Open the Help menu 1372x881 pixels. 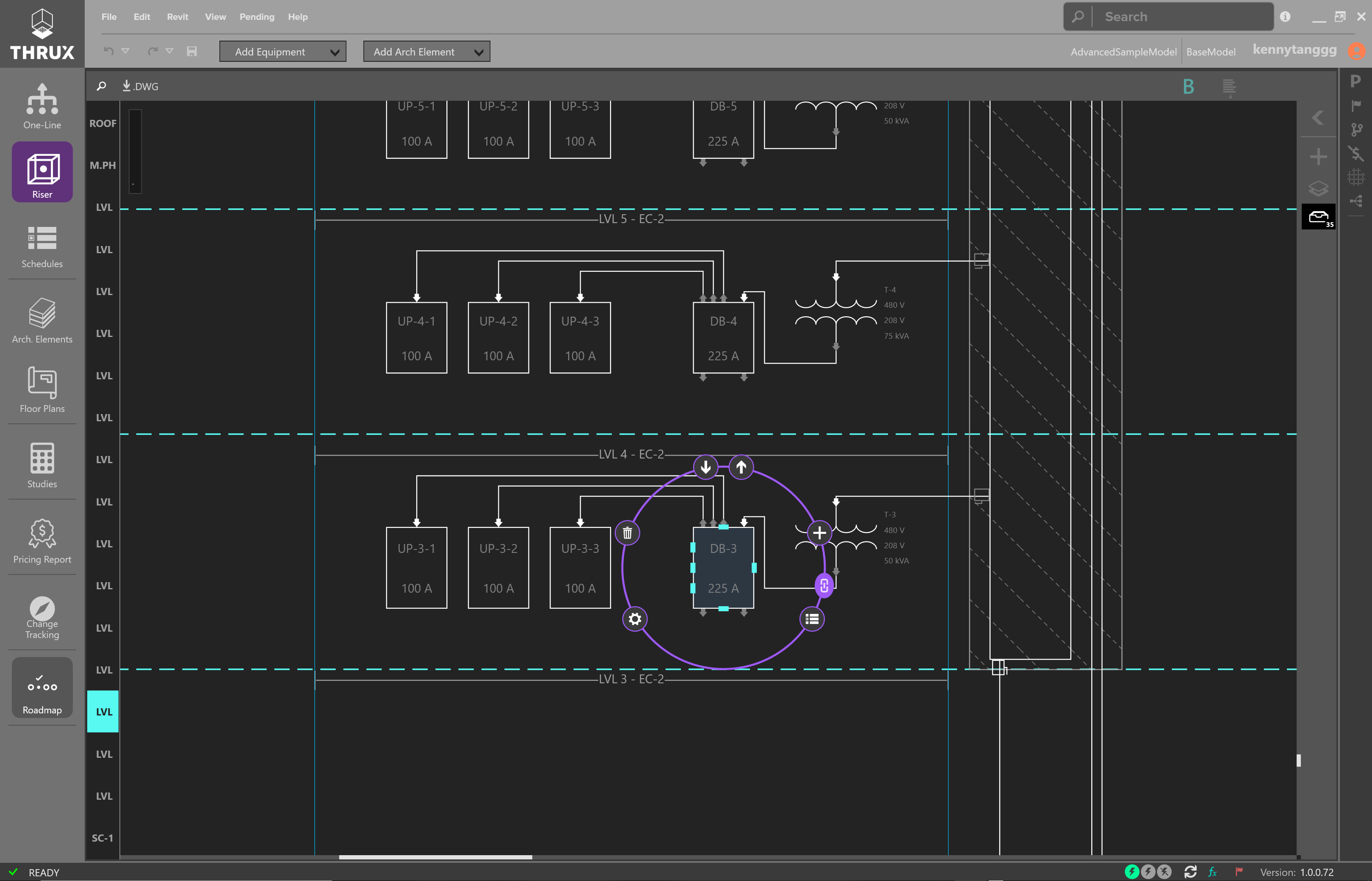point(298,17)
